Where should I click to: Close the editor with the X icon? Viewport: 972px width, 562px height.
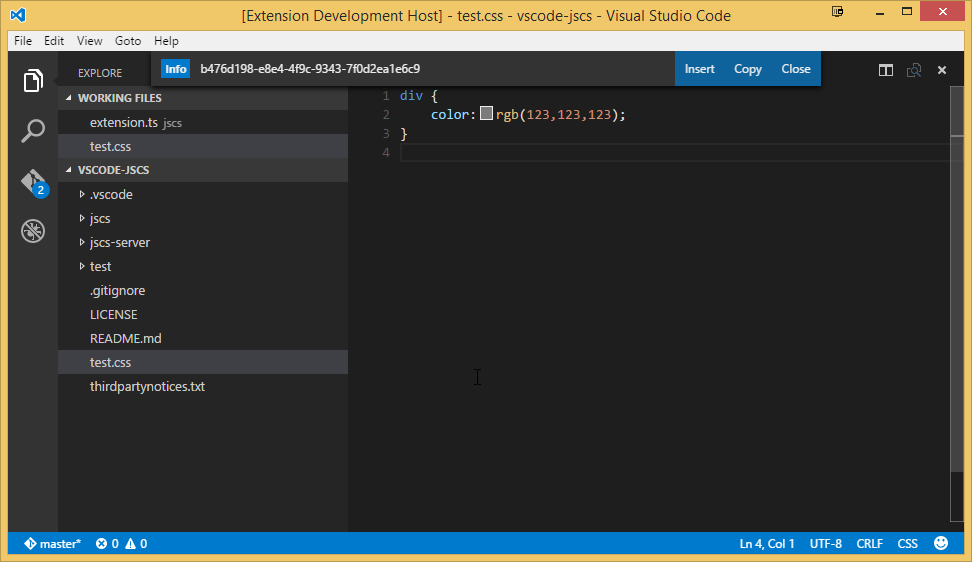click(942, 70)
